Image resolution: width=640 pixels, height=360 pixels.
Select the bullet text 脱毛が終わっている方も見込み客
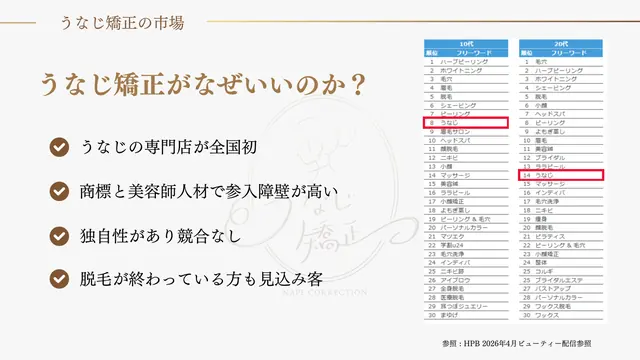coord(201,279)
